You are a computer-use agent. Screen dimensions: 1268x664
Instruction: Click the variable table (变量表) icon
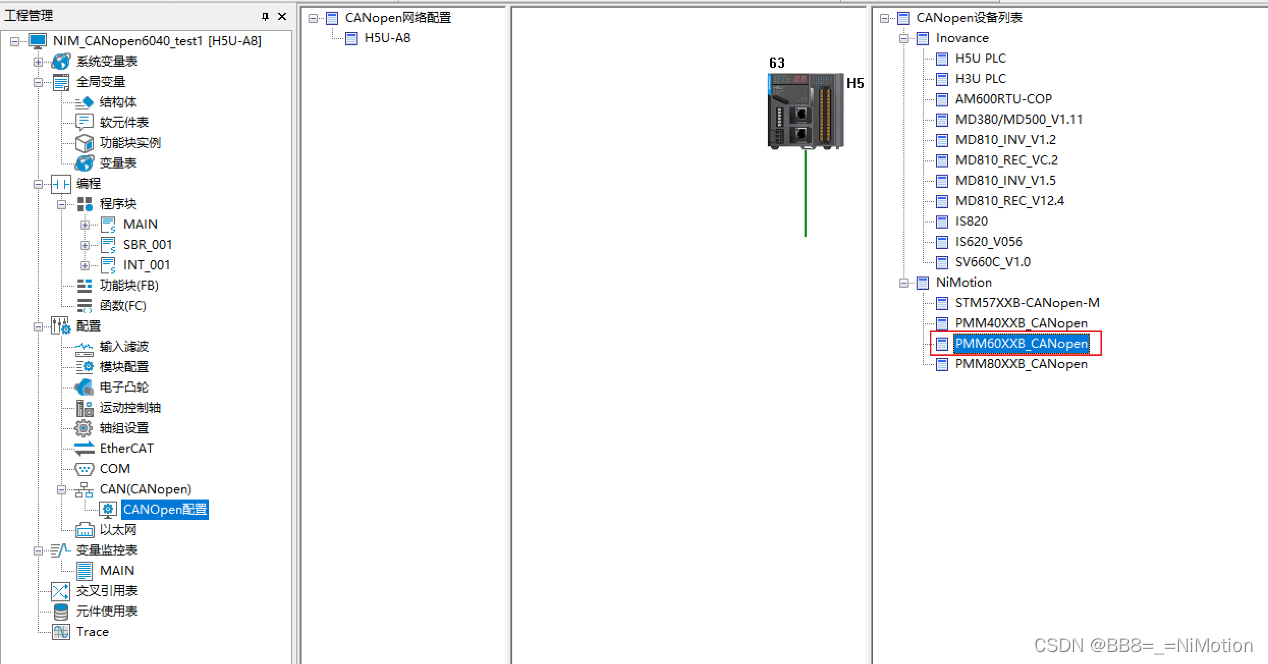point(84,163)
